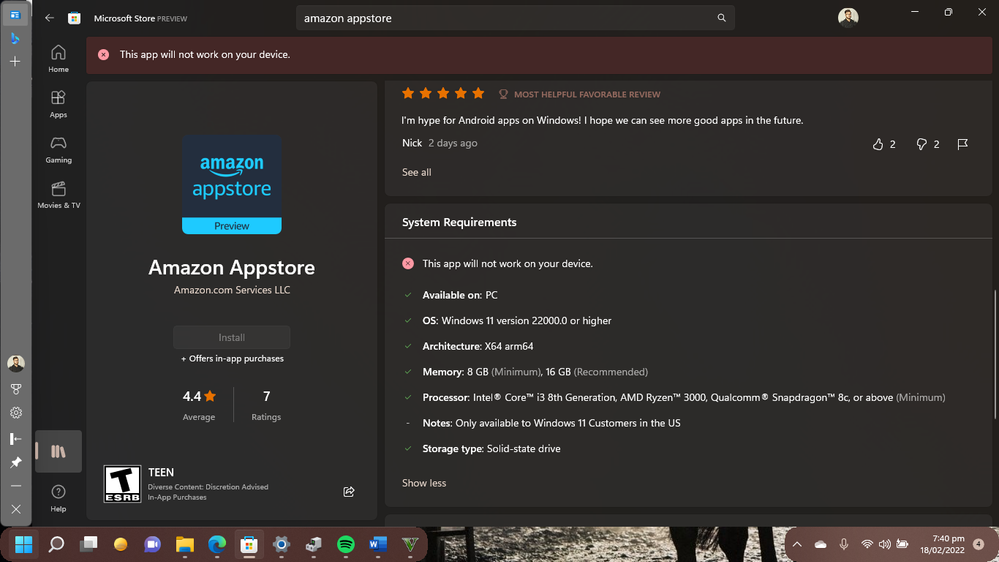Click the ESRB Teen rating badge
This screenshot has width=999, height=562.
[122, 484]
